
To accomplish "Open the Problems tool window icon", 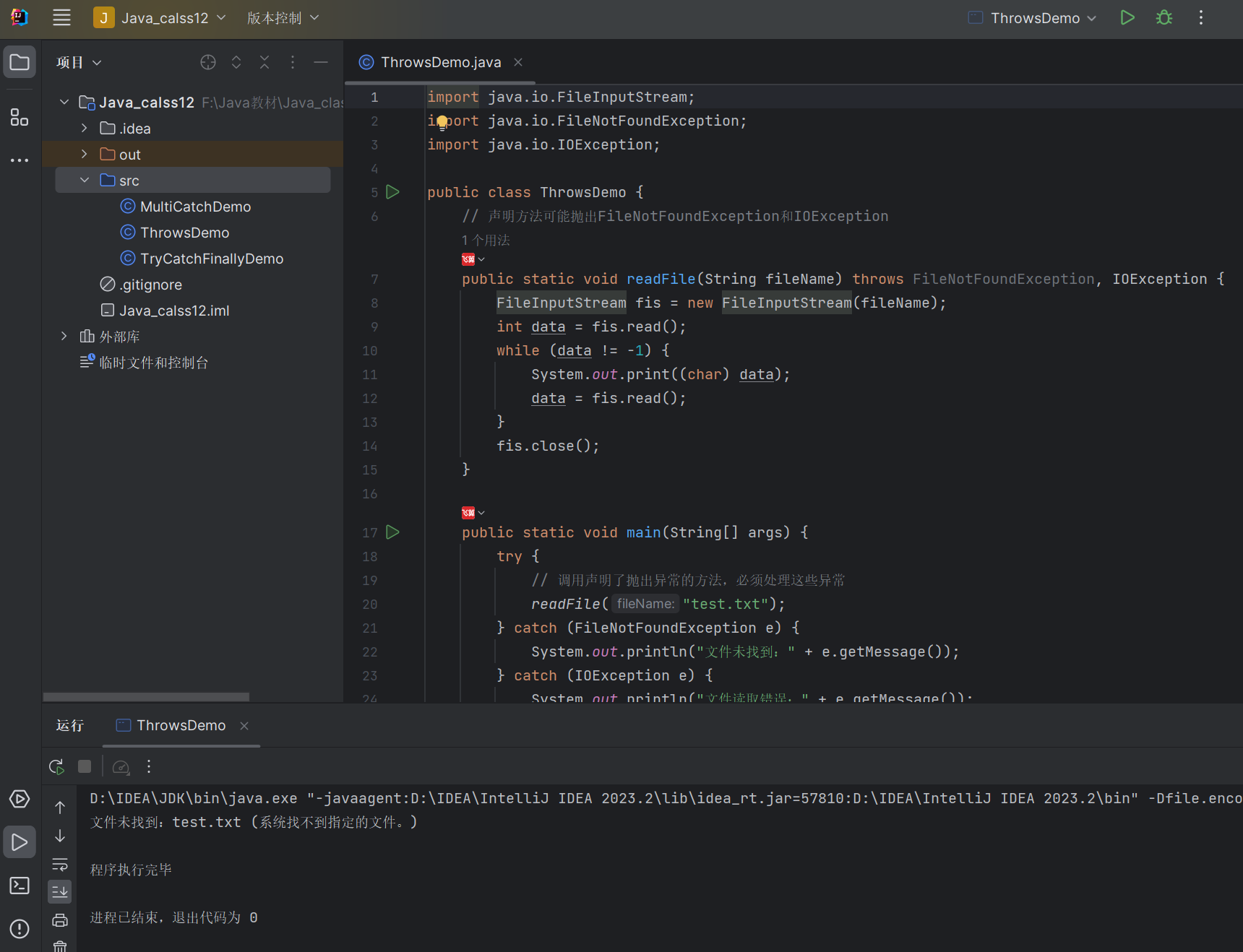I will click(20, 928).
